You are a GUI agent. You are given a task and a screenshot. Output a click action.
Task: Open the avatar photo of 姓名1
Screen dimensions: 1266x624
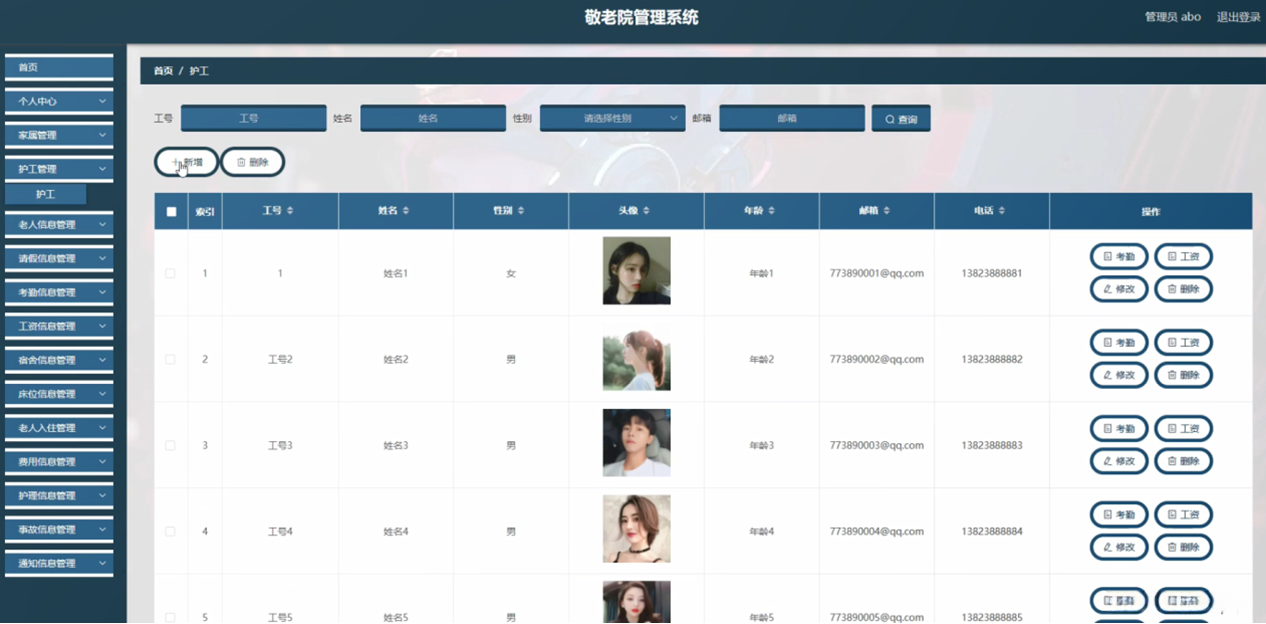(x=637, y=270)
